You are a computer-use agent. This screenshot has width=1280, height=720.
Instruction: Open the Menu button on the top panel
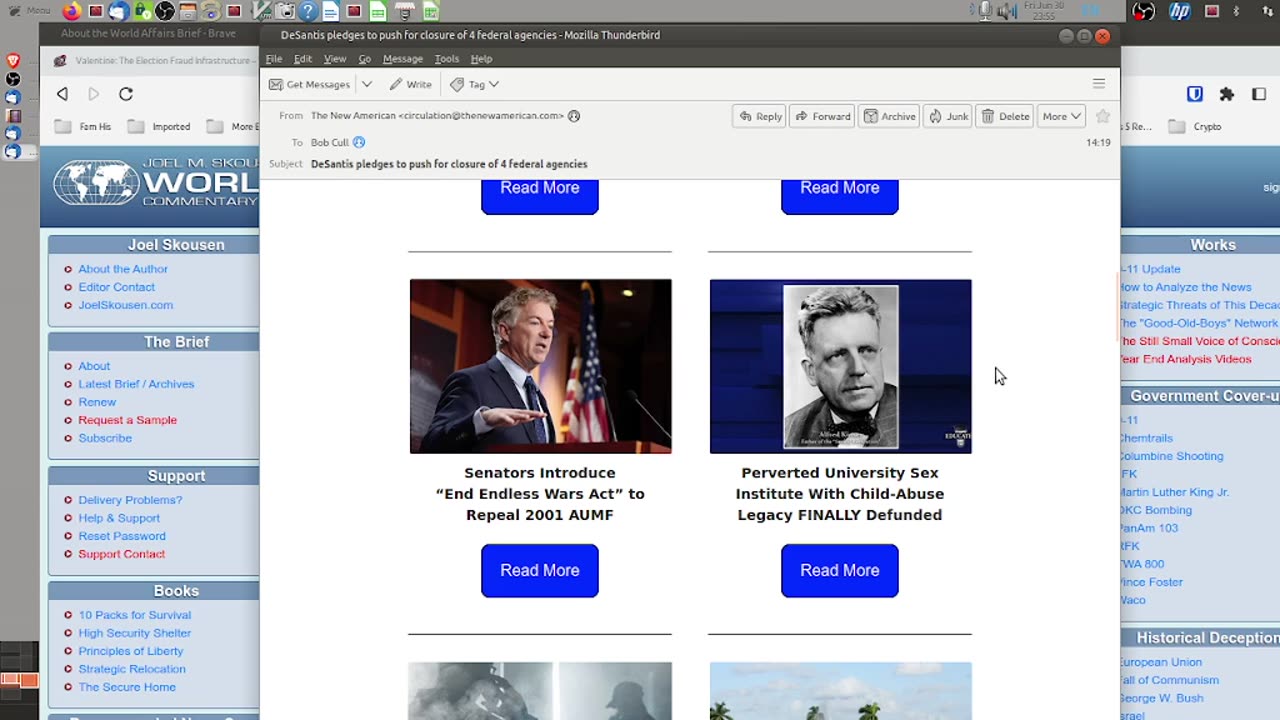29,11
